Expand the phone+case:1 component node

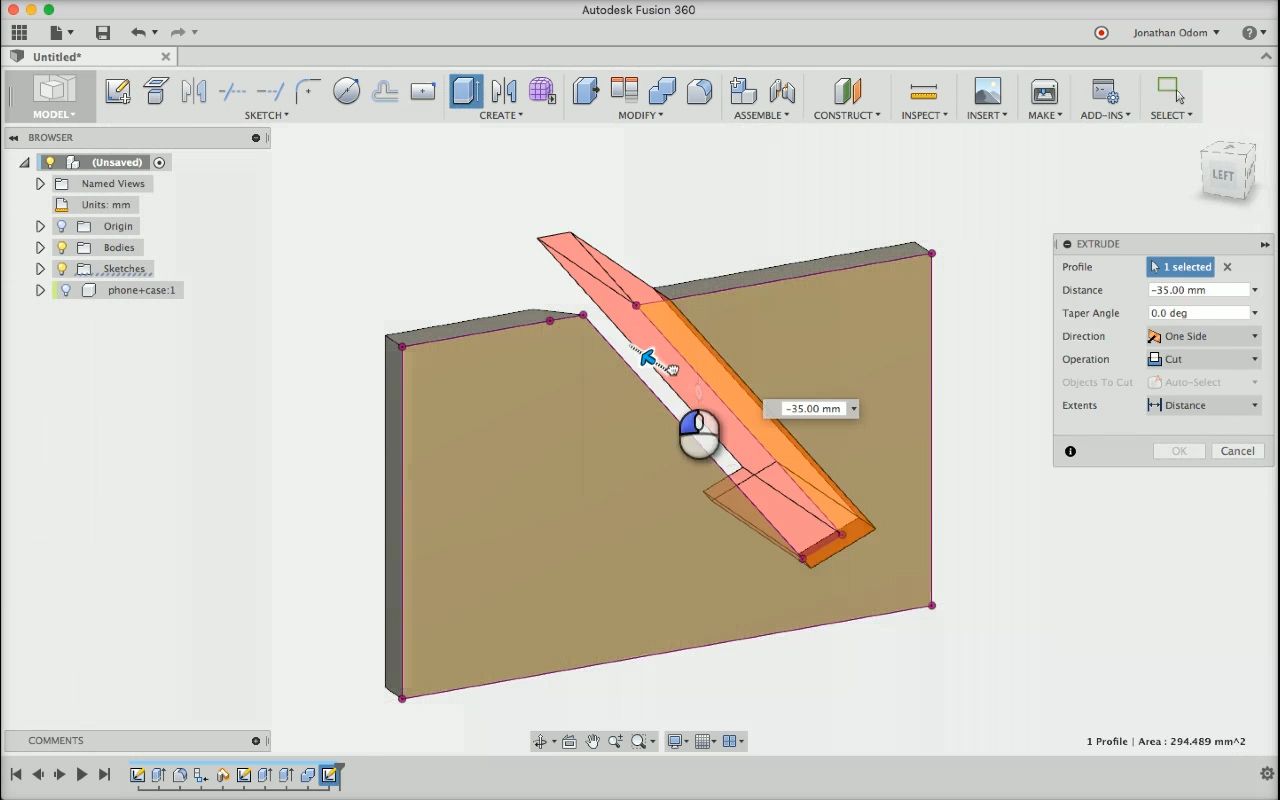point(40,290)
